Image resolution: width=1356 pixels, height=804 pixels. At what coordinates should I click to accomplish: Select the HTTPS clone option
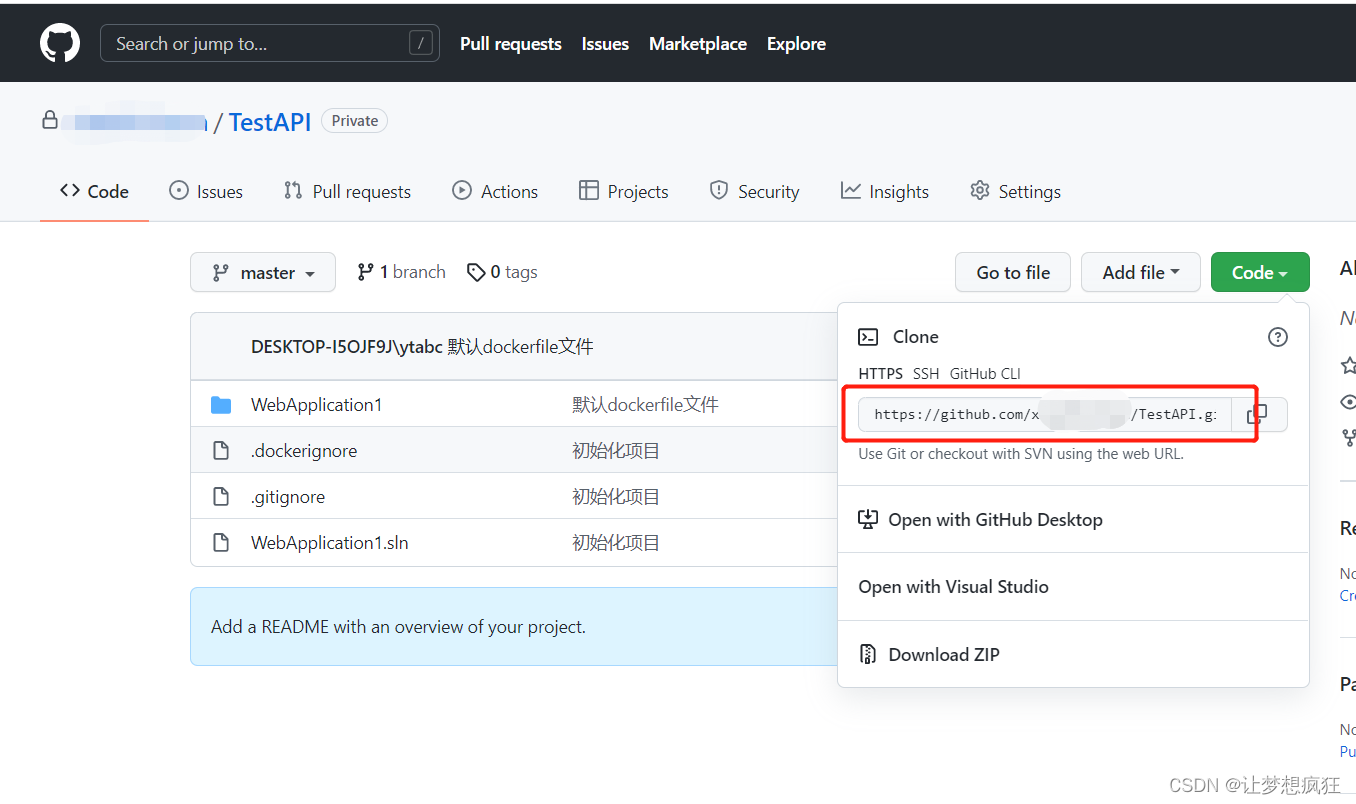[x=880, y=373]
